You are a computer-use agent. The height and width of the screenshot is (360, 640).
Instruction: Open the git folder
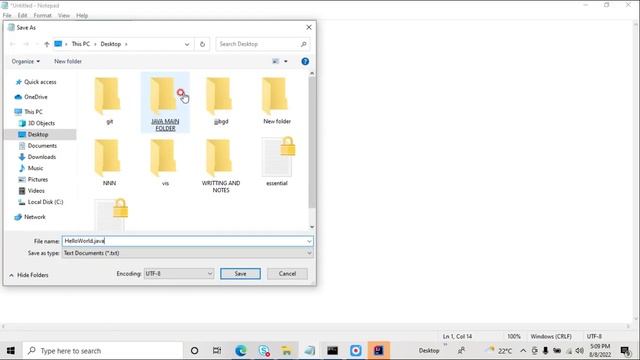click(x=109, y=101)
